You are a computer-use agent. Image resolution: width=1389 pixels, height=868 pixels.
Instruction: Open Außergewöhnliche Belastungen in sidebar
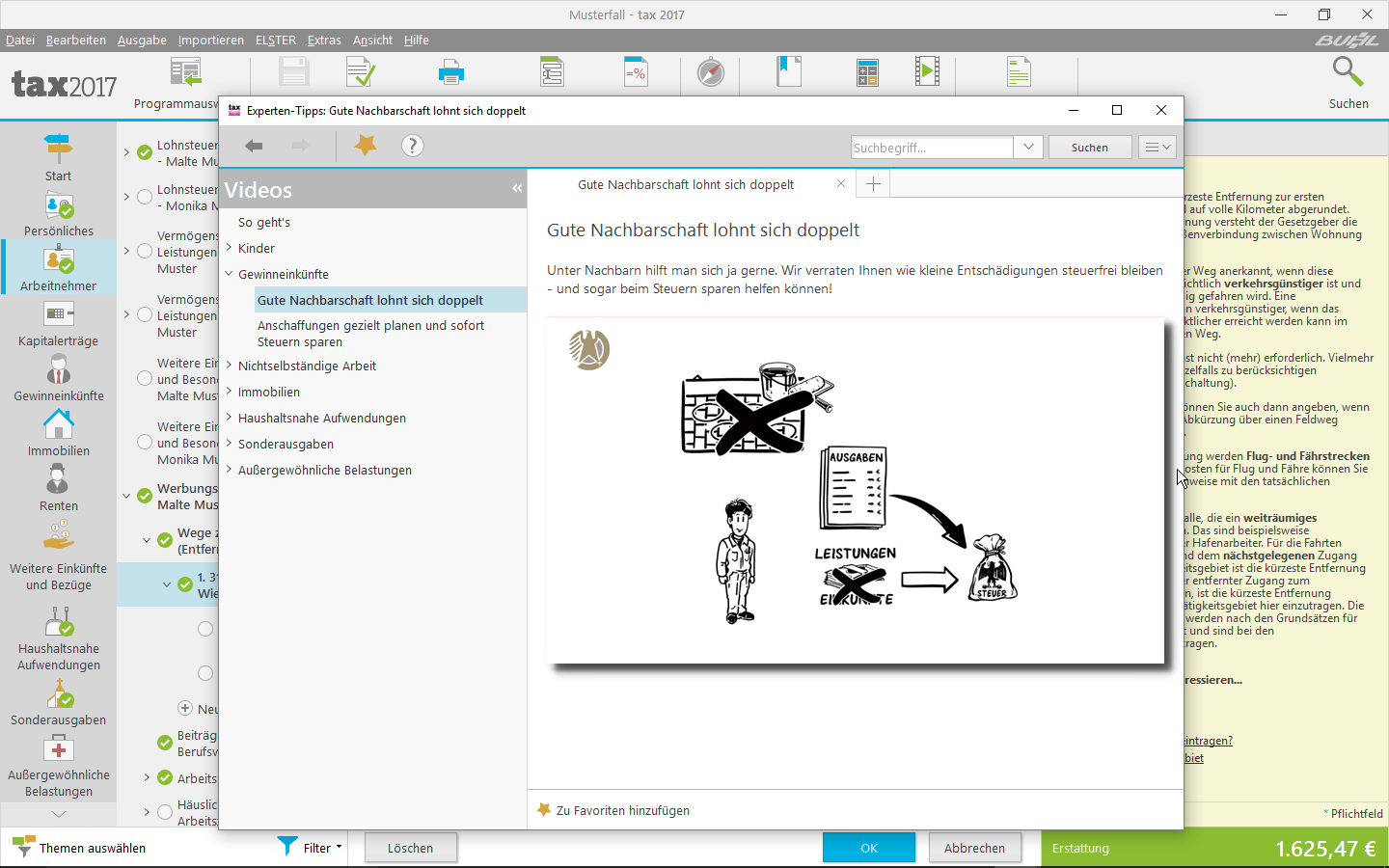58,767
